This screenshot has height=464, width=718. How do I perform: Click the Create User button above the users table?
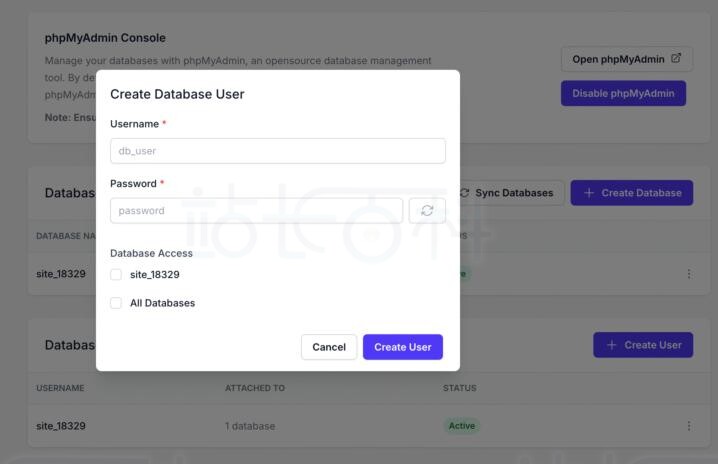point(642,345)
